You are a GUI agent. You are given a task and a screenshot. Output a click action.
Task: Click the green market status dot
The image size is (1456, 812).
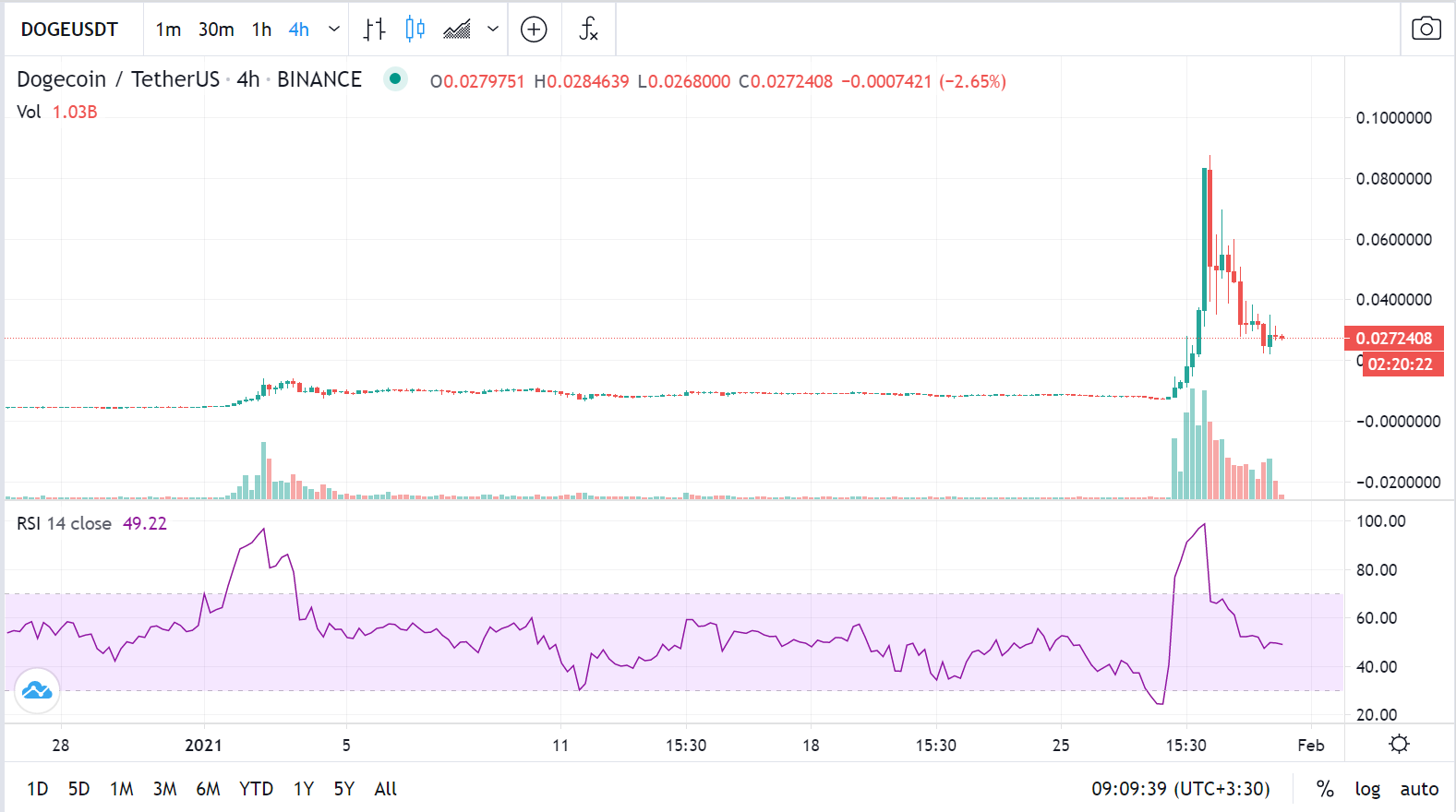[395, 79]
